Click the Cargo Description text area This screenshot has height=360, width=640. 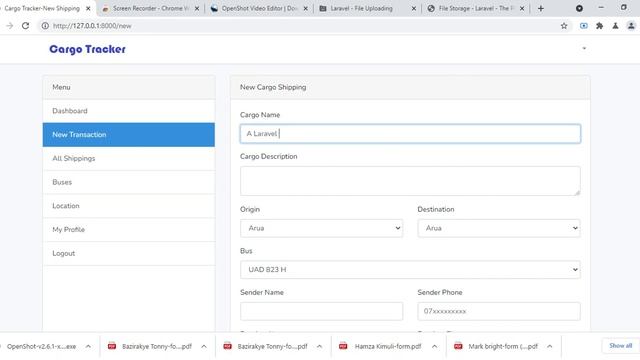coord(410,180)
